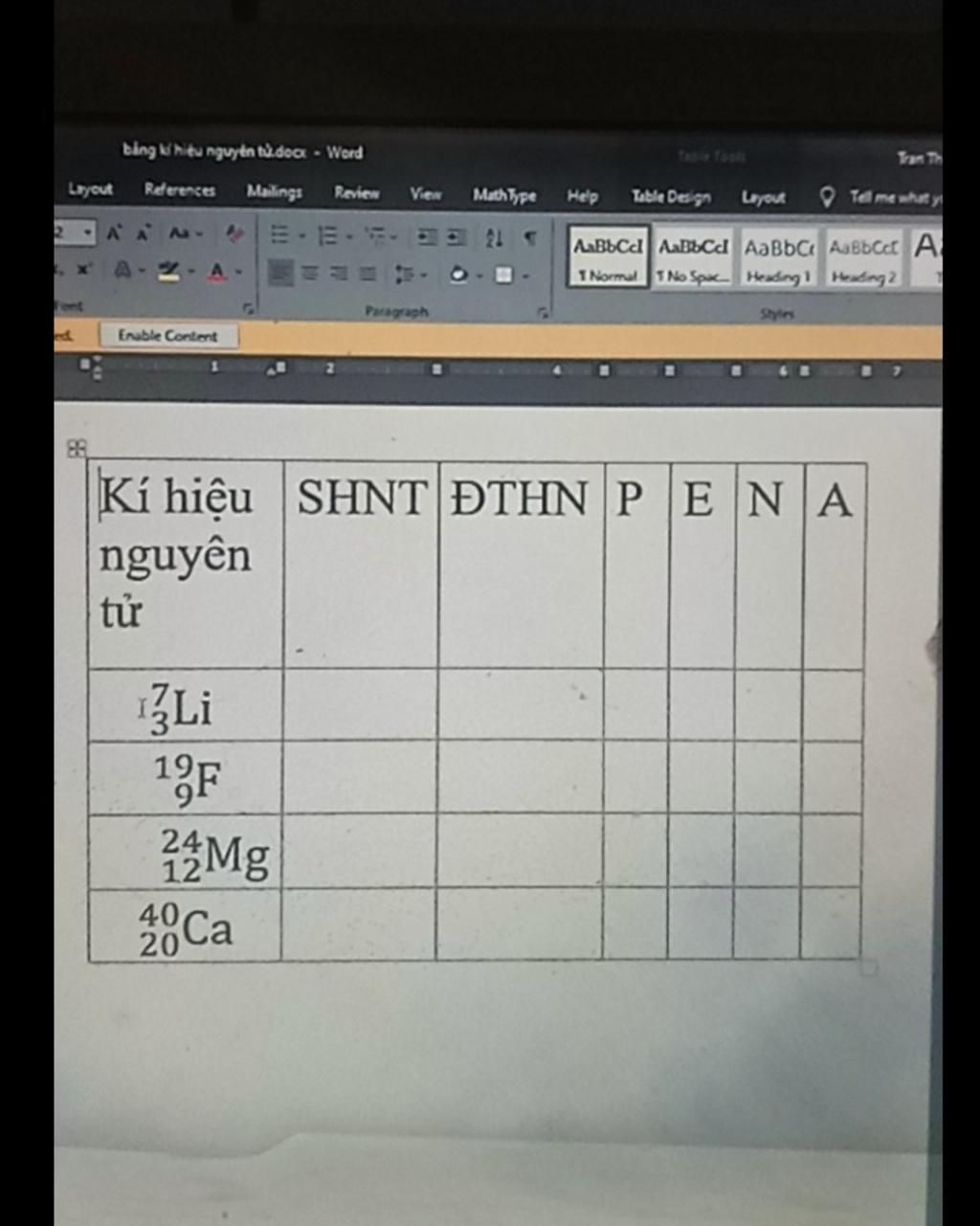The image size is (980, 1226).
Task: Apply the Heading 1 style
Action: (x=778, y=258)
